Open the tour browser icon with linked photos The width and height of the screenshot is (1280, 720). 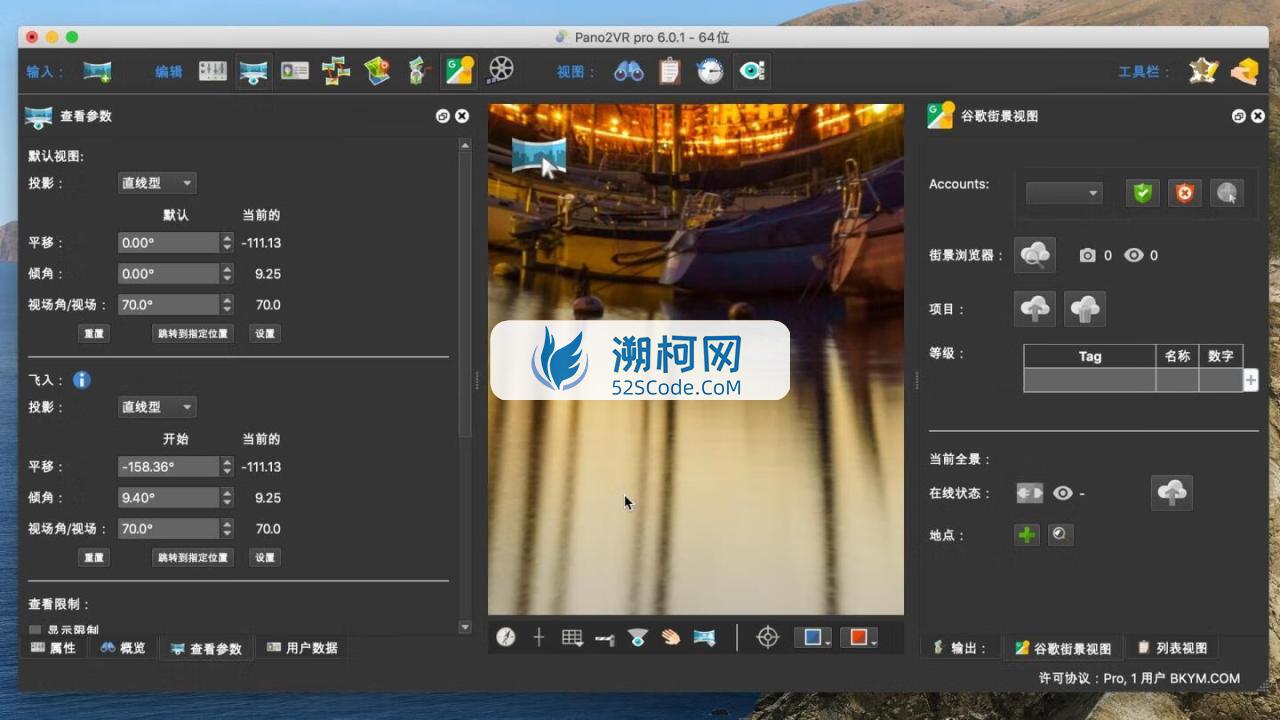[336, 71]
